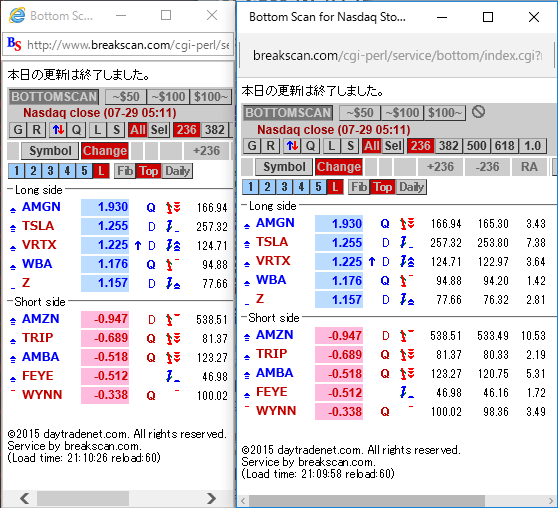
Task: Click the chart pattern icon on WBA row in left window
Action: tap(173, 264)
